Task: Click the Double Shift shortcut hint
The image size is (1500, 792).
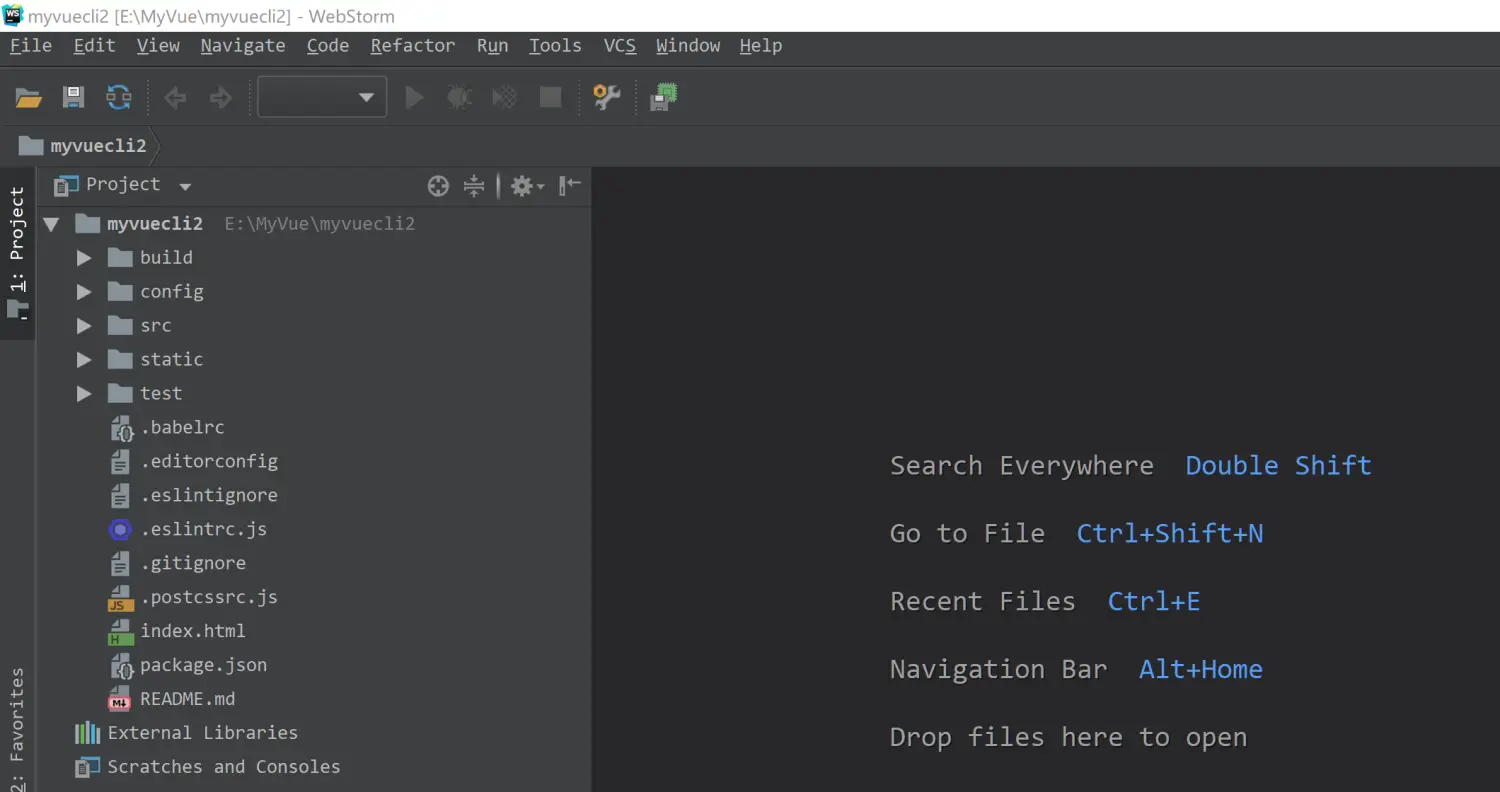Action: 1278,466
